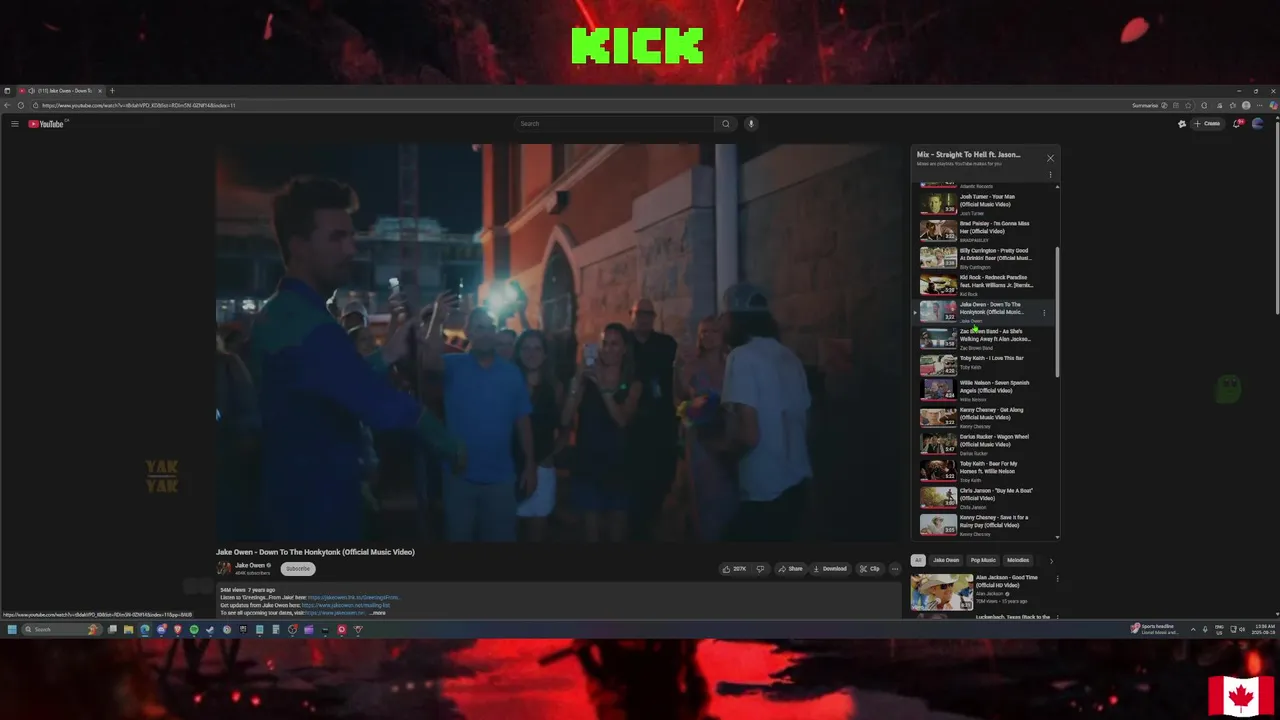
Task: Clip the video
Action: (869, 569)
